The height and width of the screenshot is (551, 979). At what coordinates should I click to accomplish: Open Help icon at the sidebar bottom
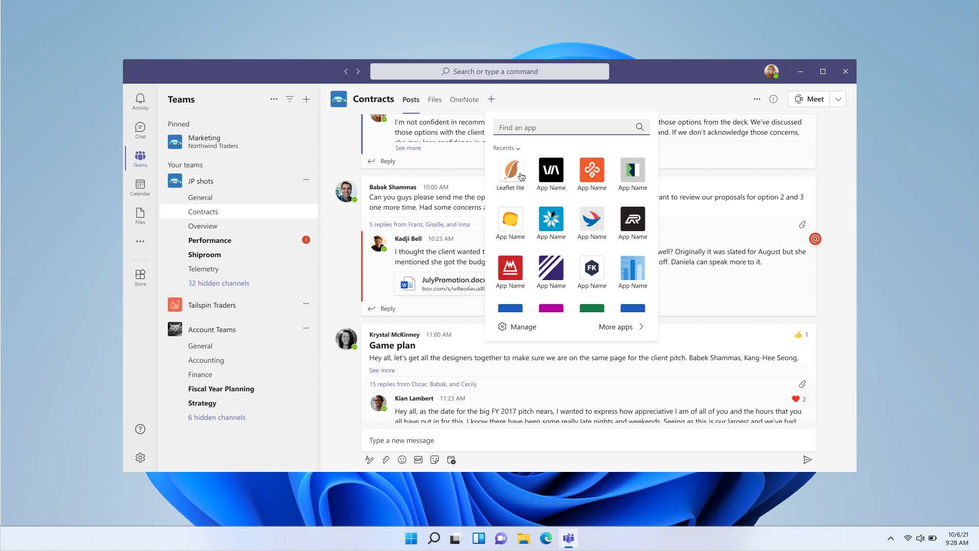point(140,429)
